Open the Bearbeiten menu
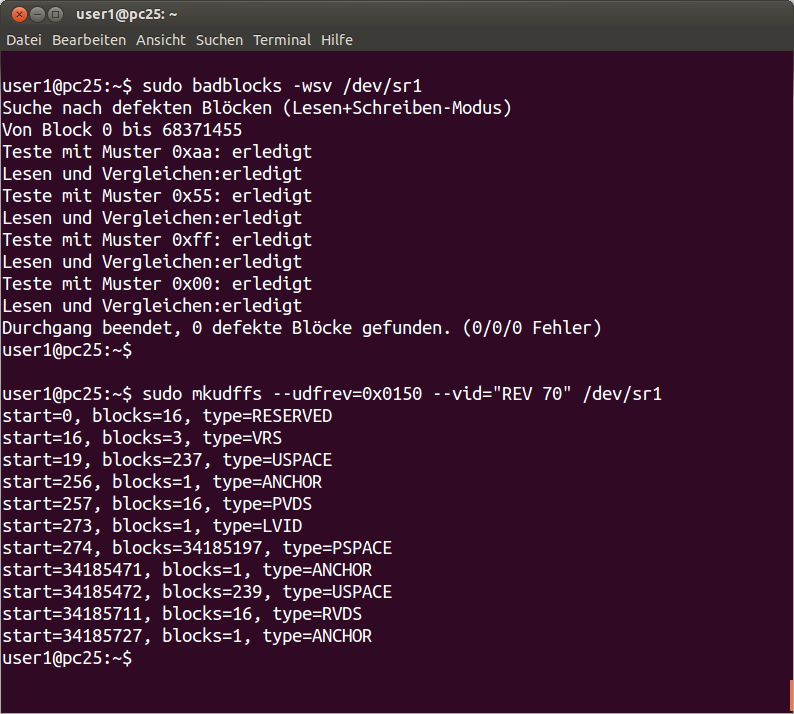 coord(89,40)
